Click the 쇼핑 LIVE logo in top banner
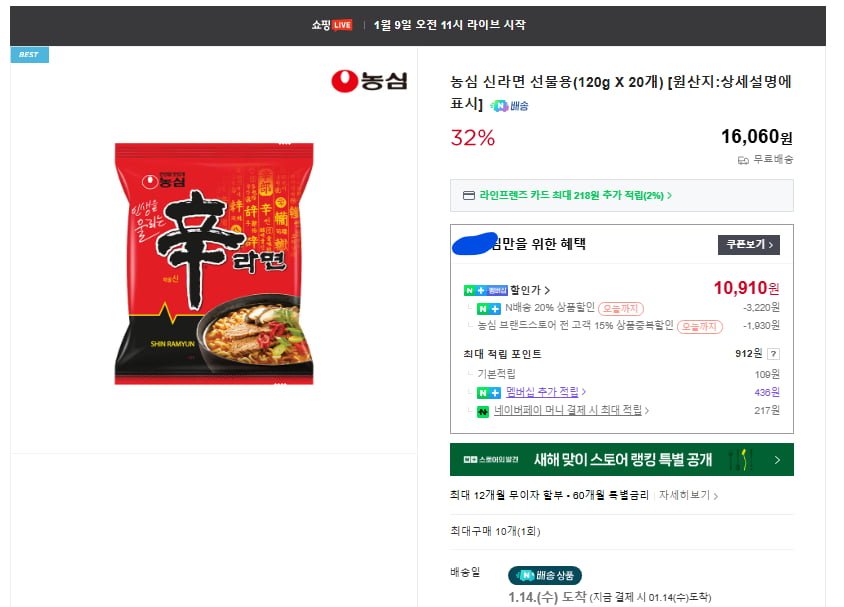 tap(331, 25)
